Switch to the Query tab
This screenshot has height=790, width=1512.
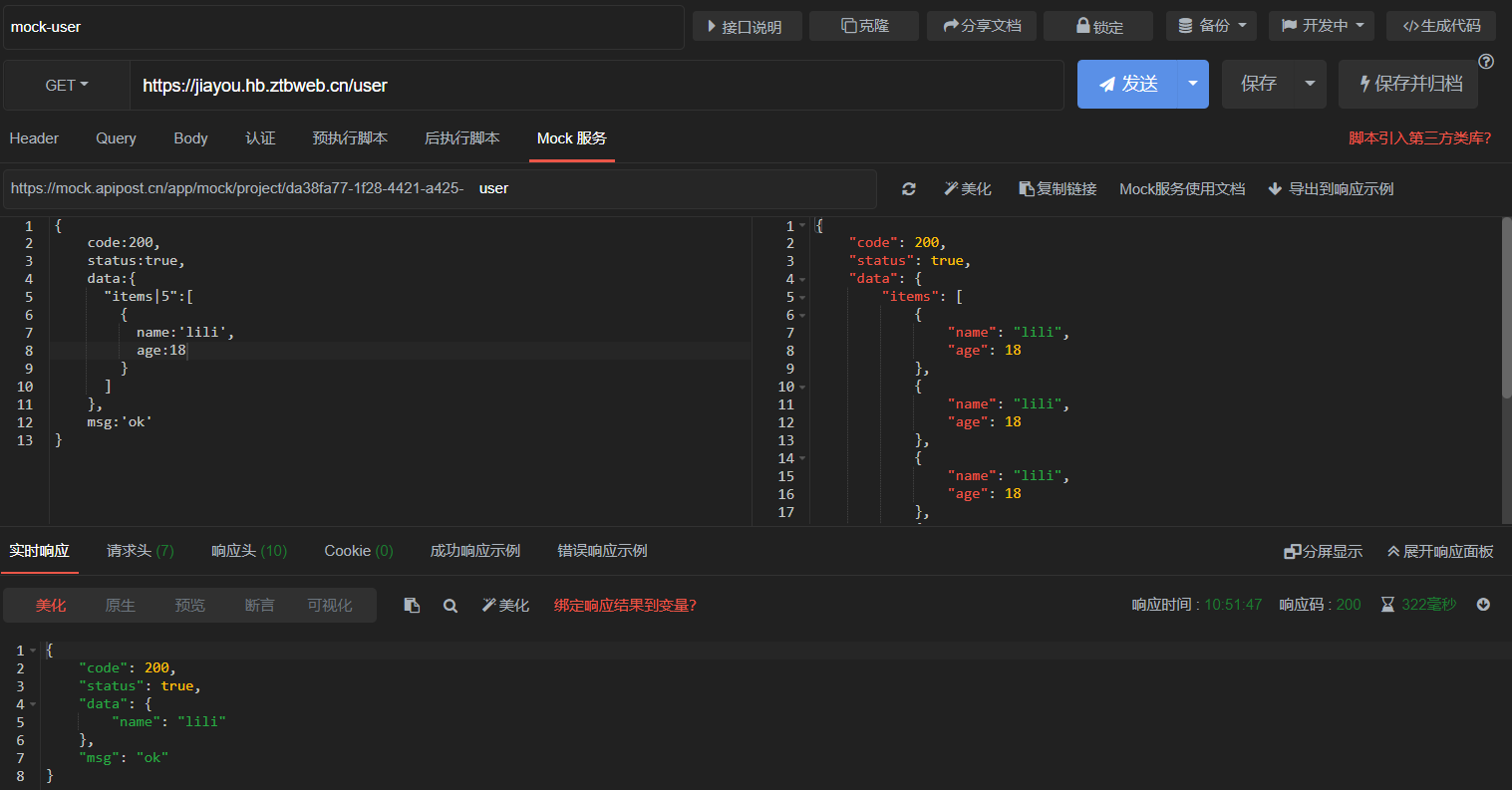click(x=116, y=138)
